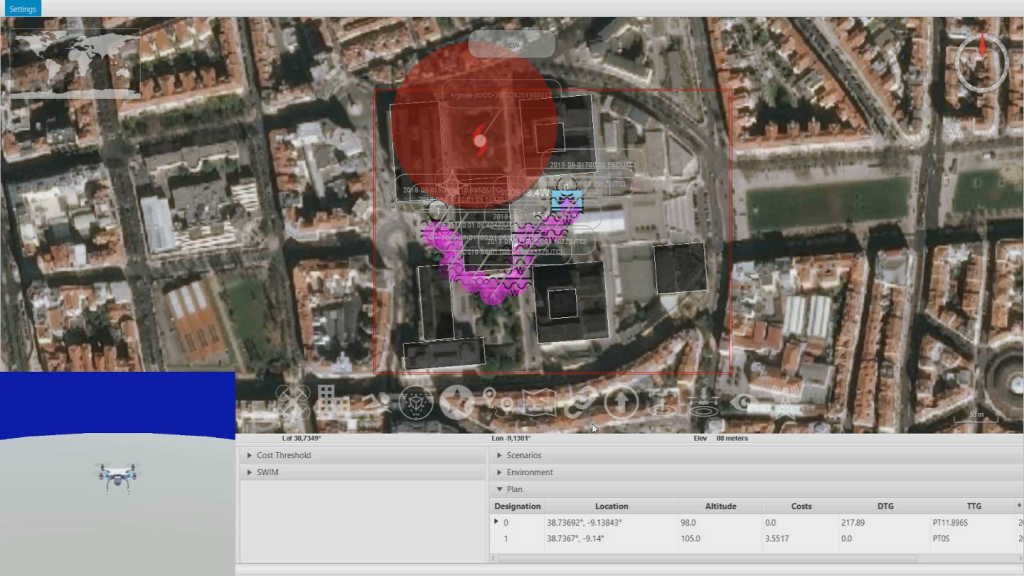Screen dimensions: 1024x576
Task: Click the drone takeoff toolbar icon
Action: point(662,402)
